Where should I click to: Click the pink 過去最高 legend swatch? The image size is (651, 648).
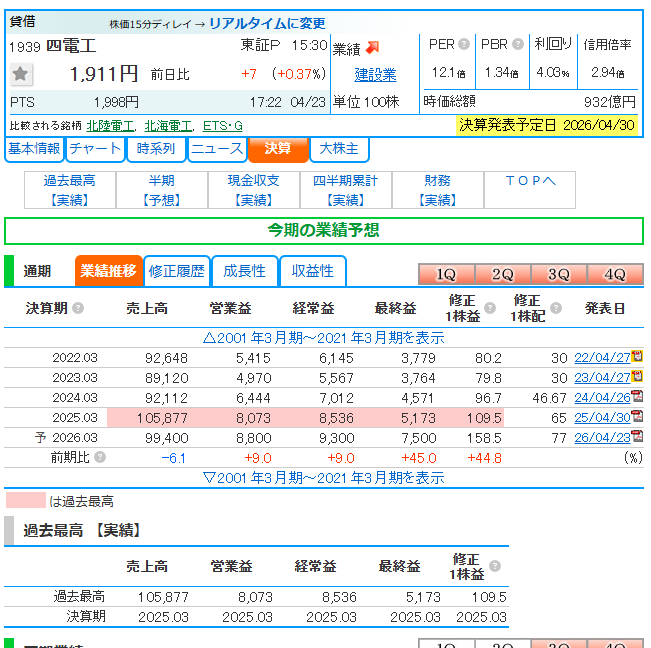26,500
